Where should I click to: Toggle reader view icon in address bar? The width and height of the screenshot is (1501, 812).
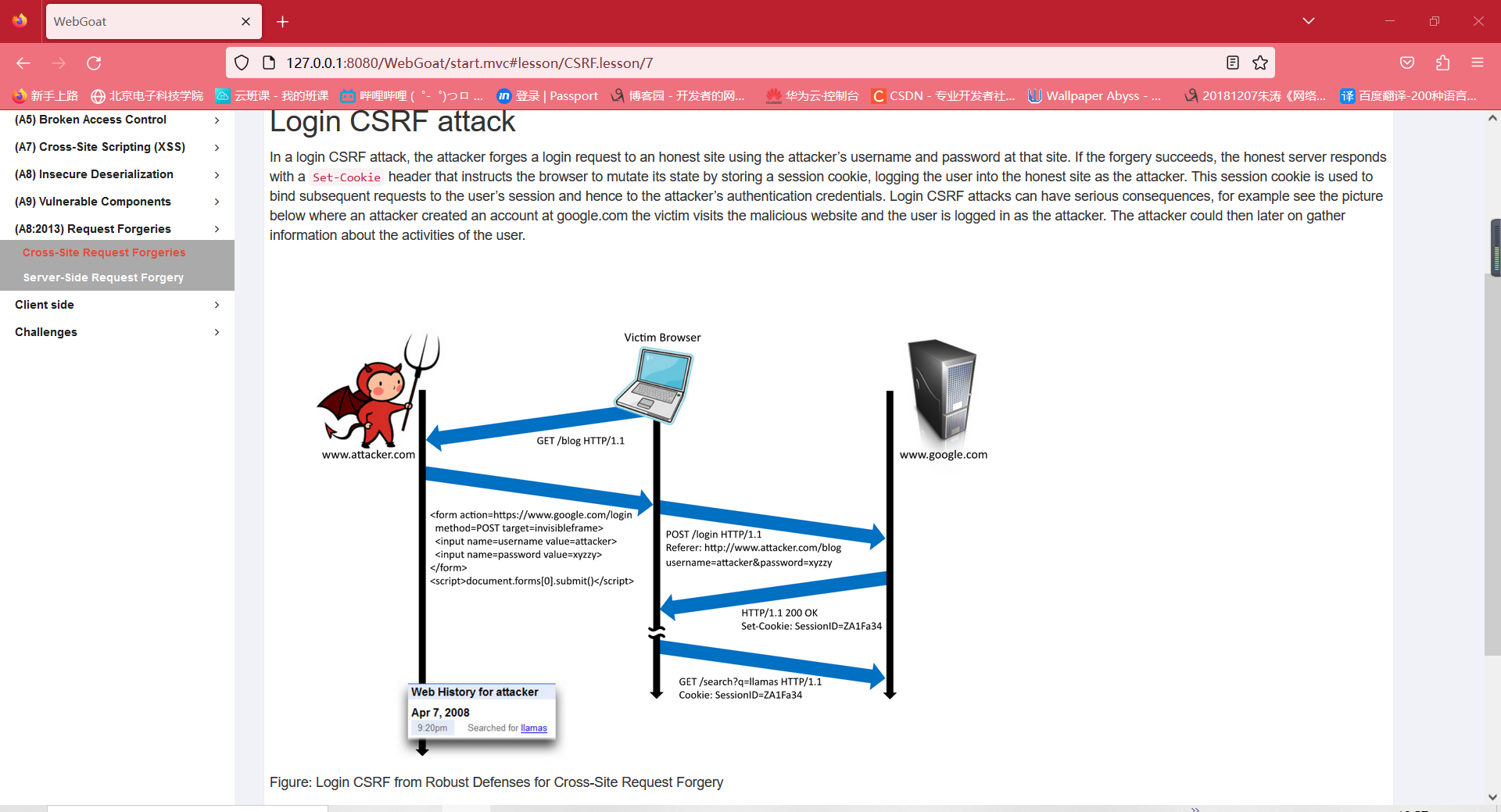click(1233, 63)
